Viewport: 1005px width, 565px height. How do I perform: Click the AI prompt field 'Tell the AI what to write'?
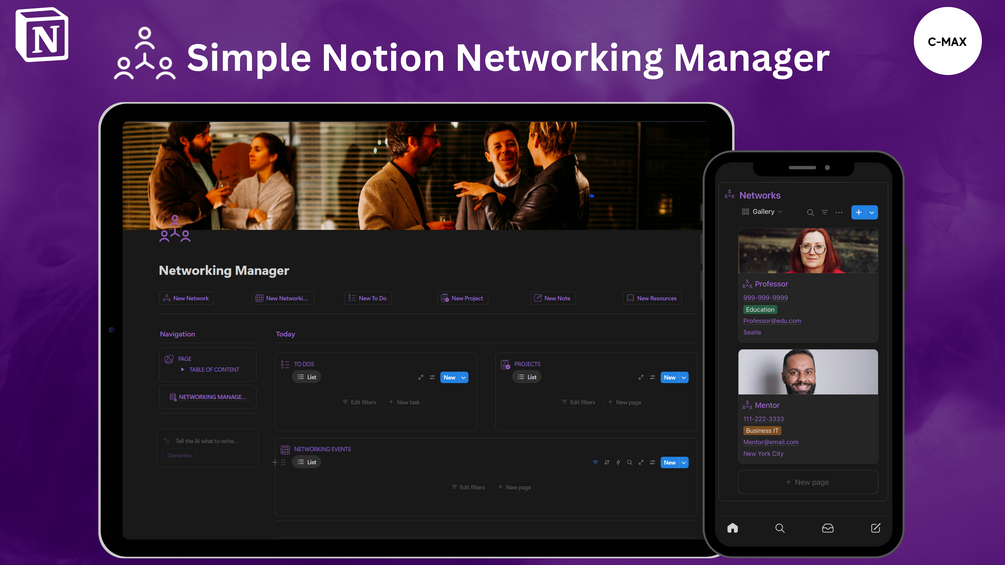pos(207,441)
